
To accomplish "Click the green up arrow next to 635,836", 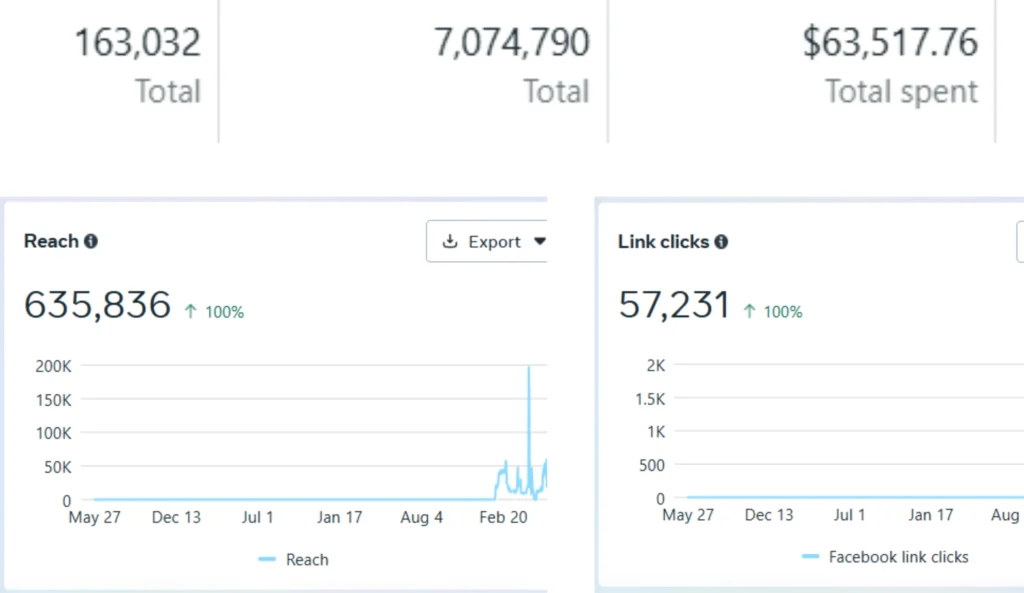I will coord(190,312).
